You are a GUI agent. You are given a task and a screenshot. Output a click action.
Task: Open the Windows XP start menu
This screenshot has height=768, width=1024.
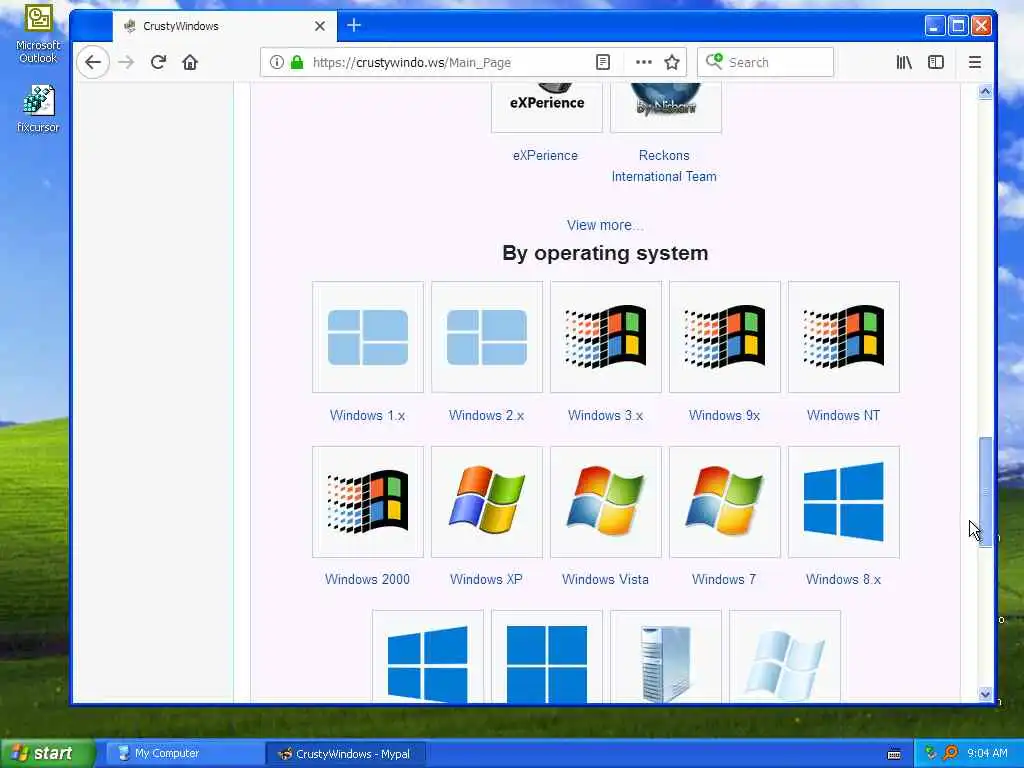[x=47, y=754]
